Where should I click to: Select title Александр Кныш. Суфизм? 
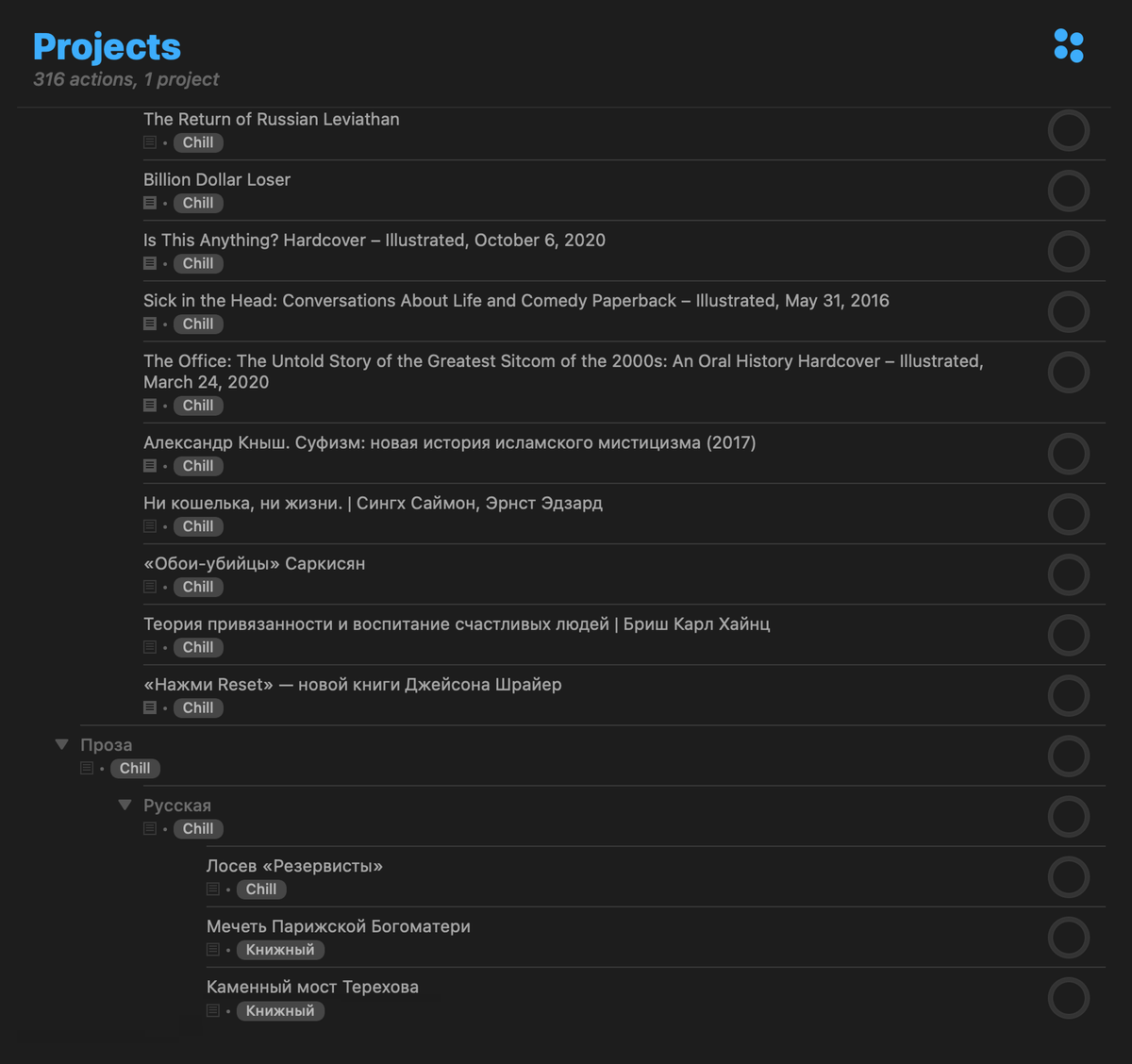coord(450,442)
